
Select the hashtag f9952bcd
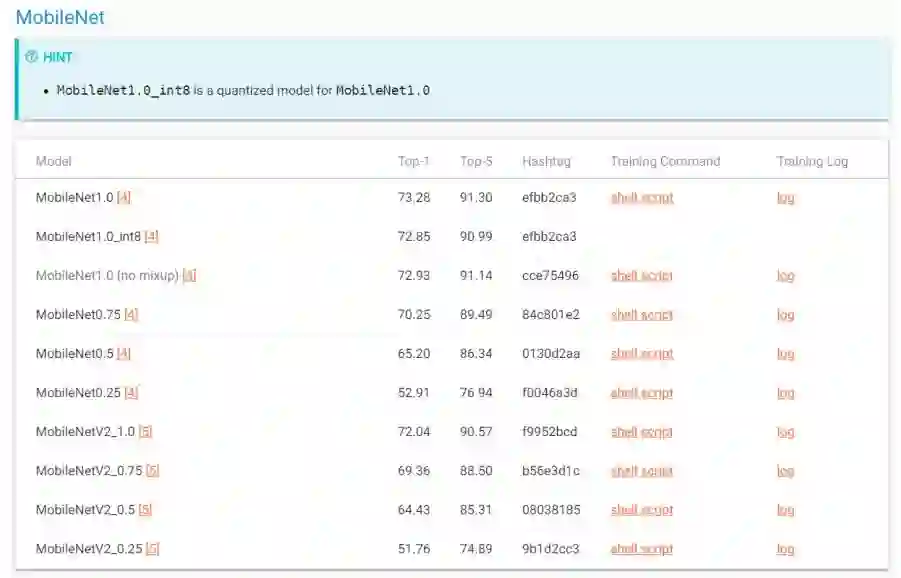coord(549,432)
